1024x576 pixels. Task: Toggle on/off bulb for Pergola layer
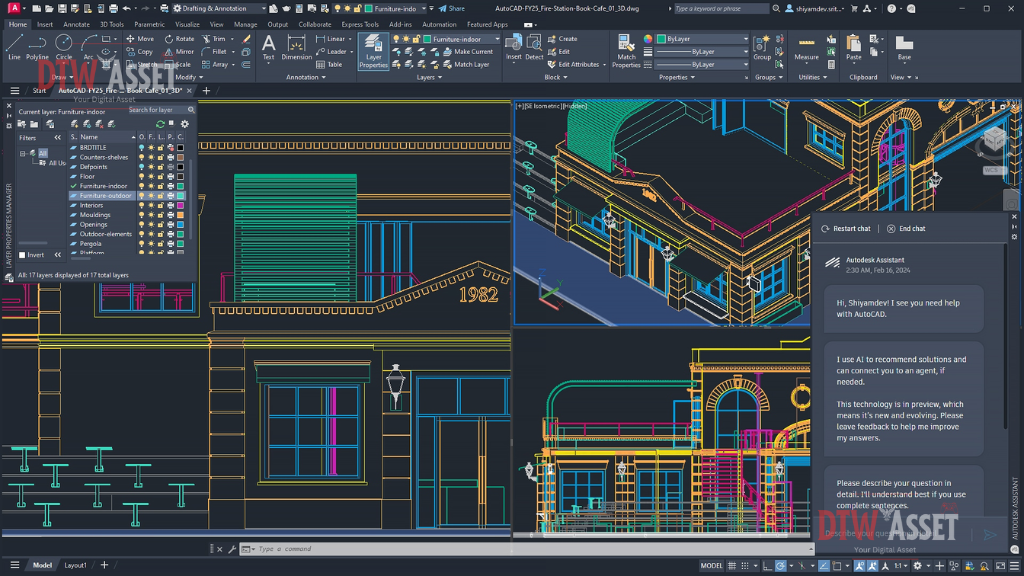point(142,244)
